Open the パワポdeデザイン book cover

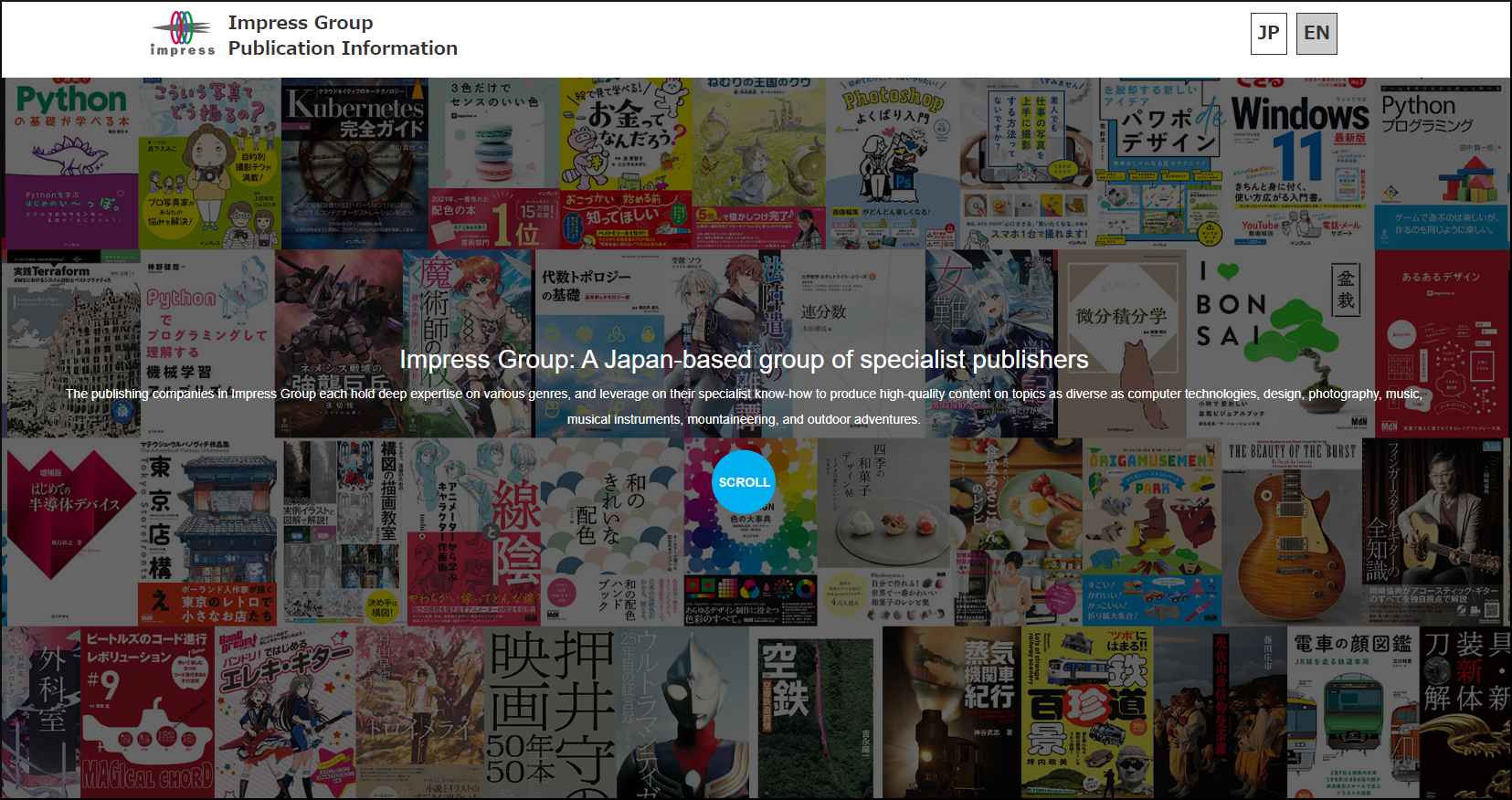coord(1162,163)
